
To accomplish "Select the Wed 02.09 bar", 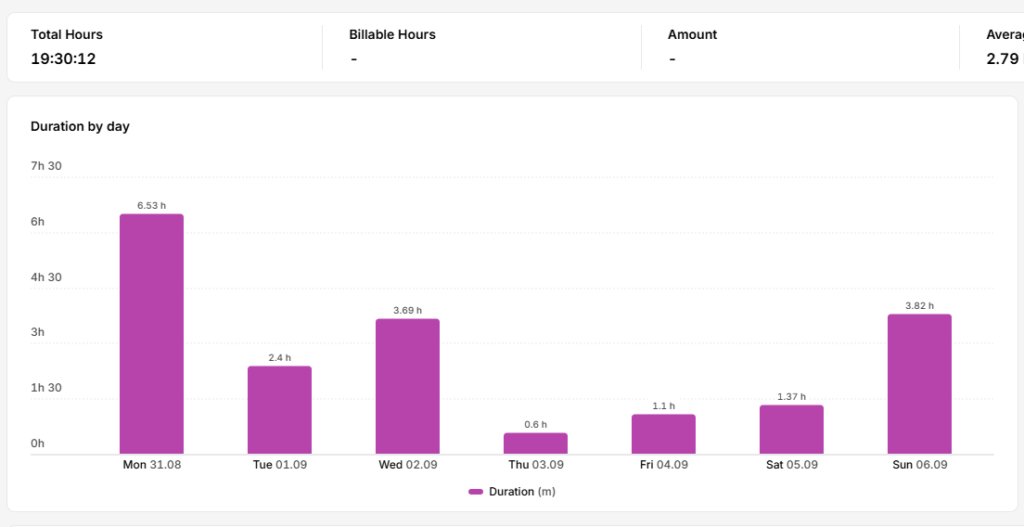I will point(408,386).
